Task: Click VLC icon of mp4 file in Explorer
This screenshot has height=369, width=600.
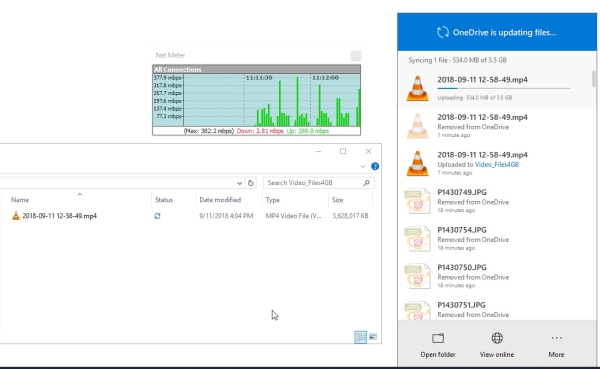Action: tap(16, 216)
